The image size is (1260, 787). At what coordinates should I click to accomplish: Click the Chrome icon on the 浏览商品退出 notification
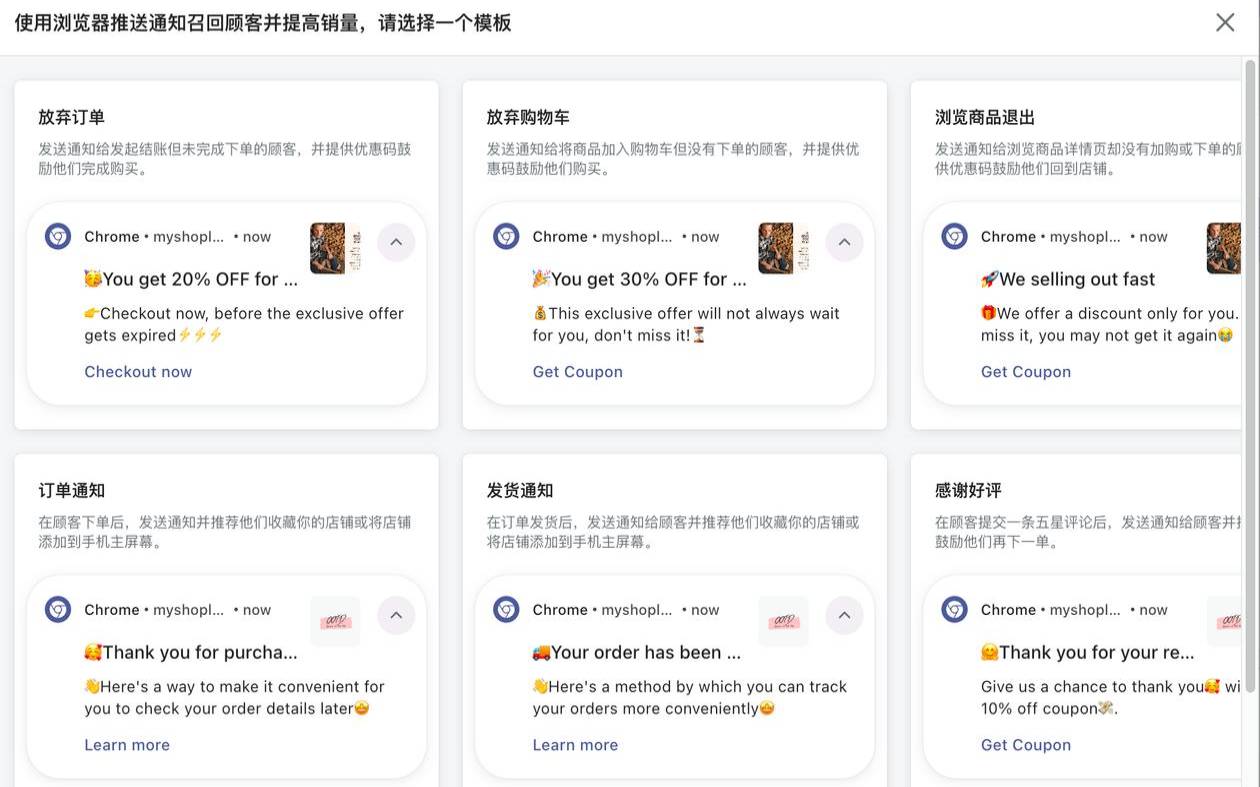click(x=953, y=236)
